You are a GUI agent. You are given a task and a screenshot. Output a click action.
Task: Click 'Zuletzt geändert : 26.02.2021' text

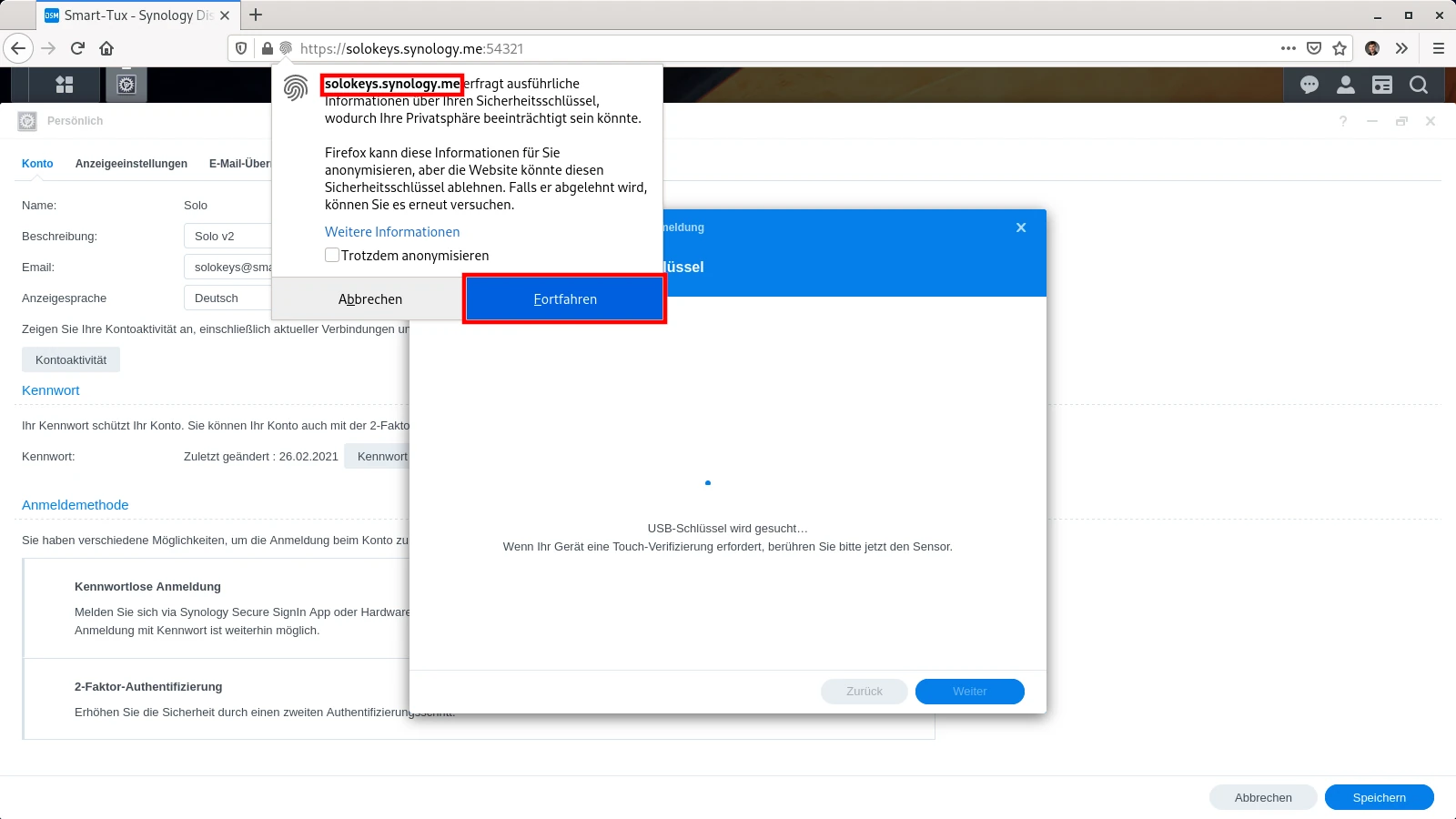pyautogui.click(x=261, y=456)
